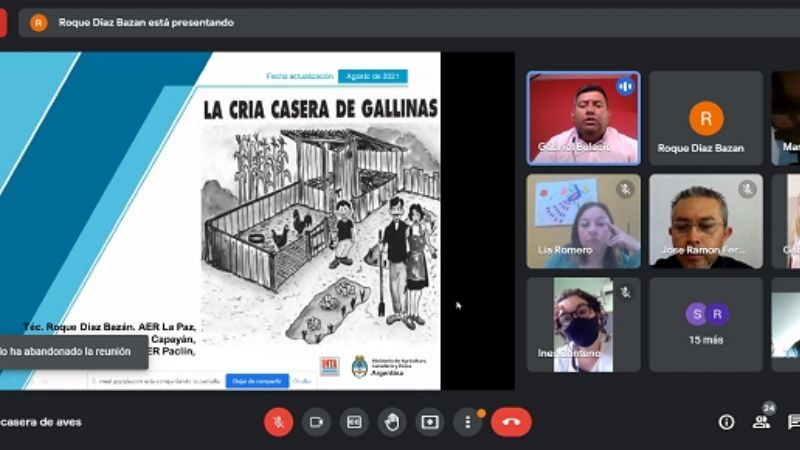The width and height of the screenshot is (800, 450).
Task: Toggle the muted microphone button
Action: click(x=279, y=422)
